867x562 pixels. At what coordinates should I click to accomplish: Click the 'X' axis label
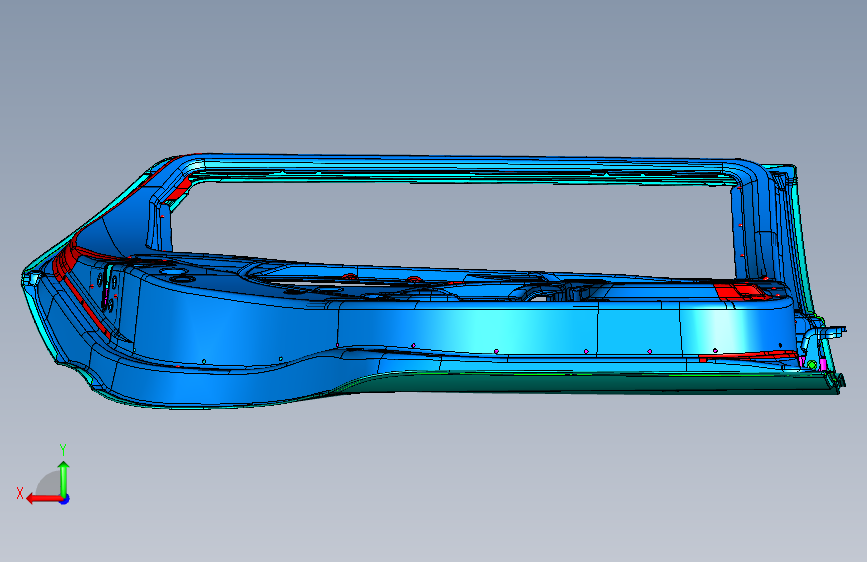click(x=20, y=493)
